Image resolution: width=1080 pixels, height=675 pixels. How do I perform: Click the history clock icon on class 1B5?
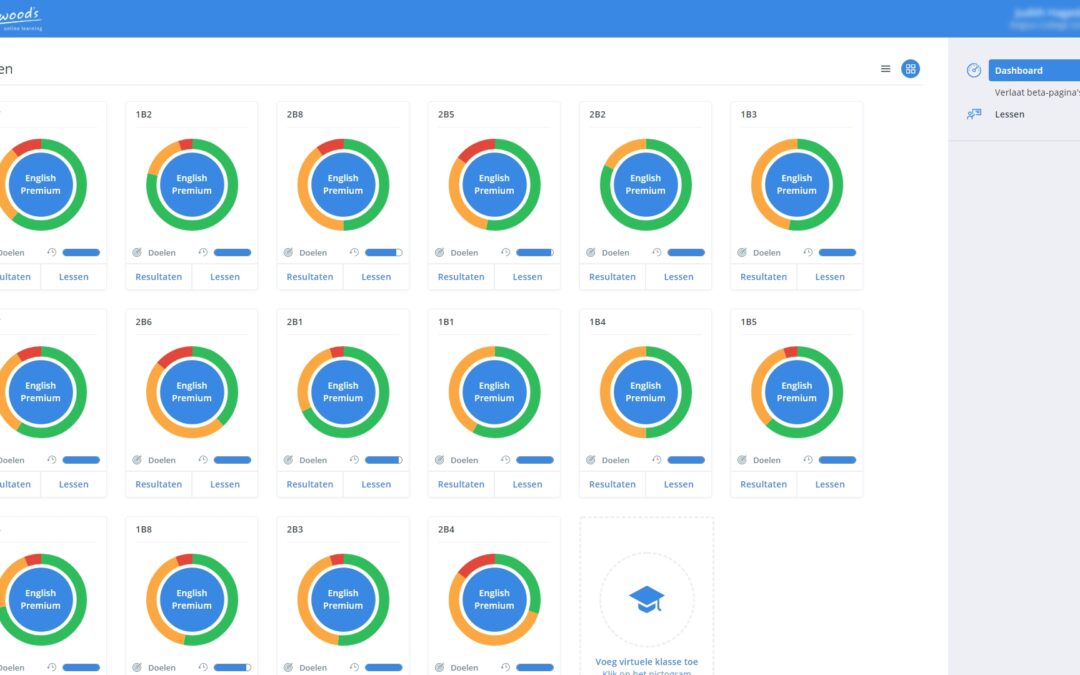(808, 460)
